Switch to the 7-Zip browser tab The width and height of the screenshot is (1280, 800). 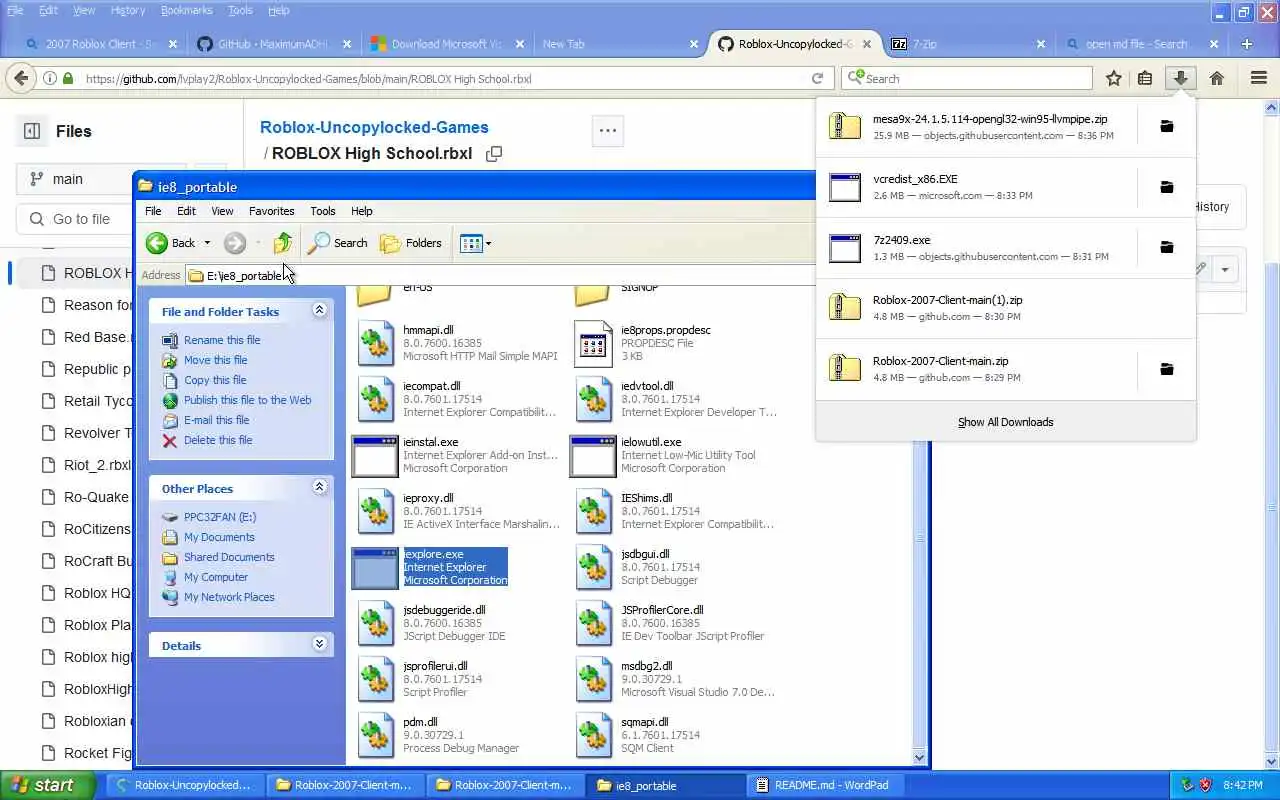coord(967,44)
